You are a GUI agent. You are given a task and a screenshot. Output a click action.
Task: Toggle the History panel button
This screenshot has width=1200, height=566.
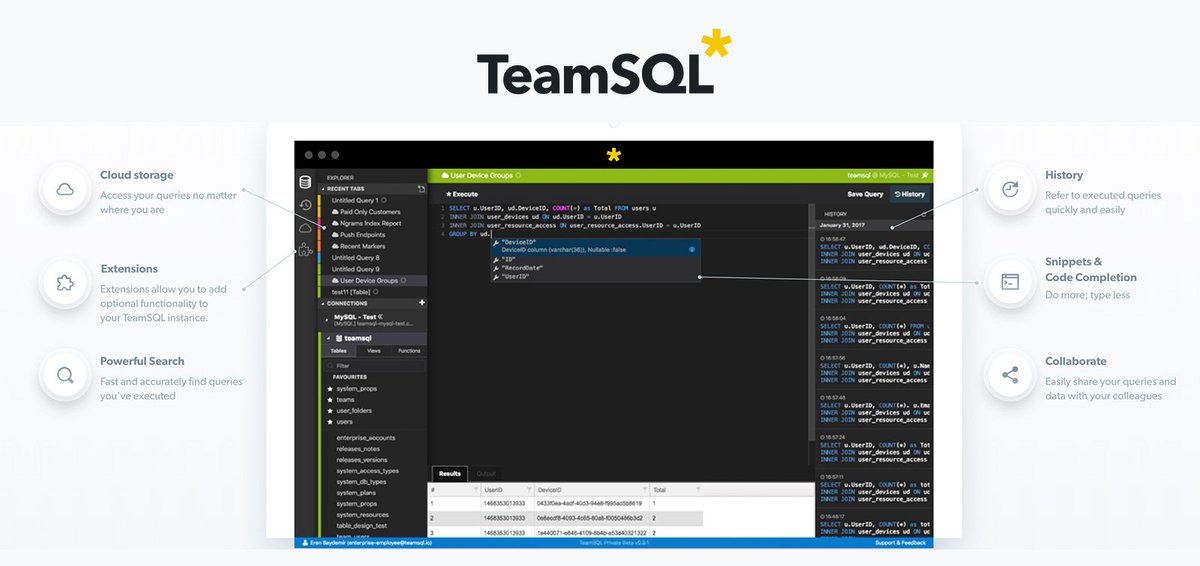point(910,194)
